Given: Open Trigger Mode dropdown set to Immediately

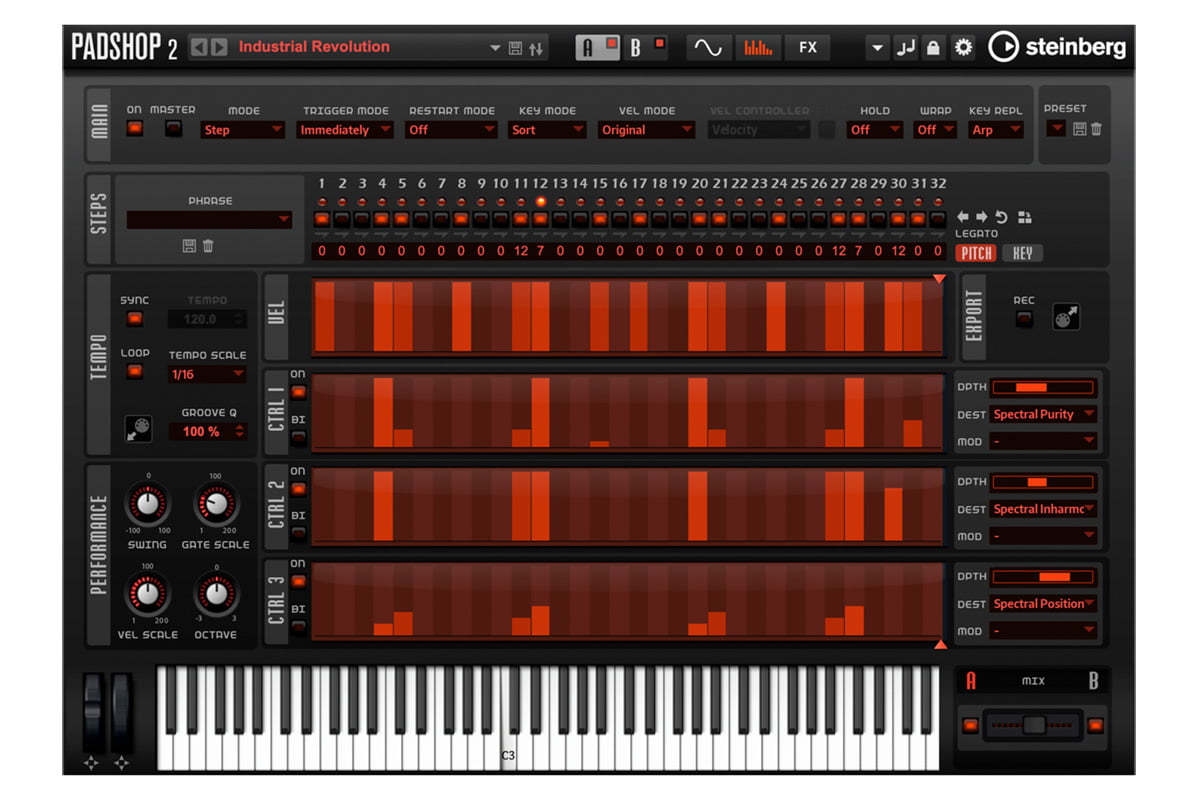Looking at the screenshot, I should click(345, 130).
